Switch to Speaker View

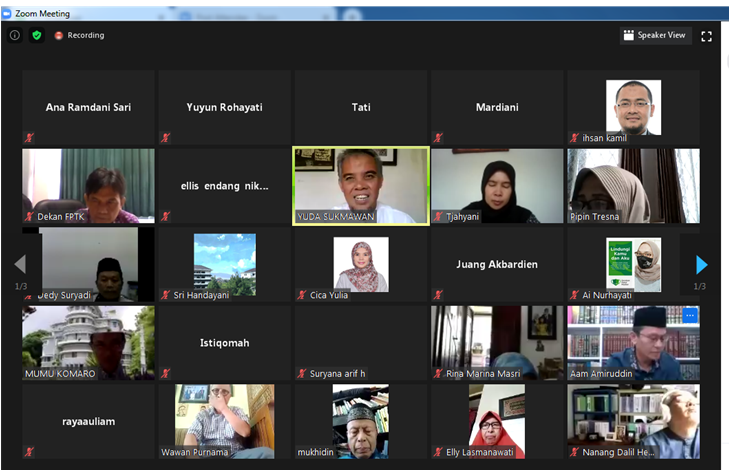tap(655, 35)
